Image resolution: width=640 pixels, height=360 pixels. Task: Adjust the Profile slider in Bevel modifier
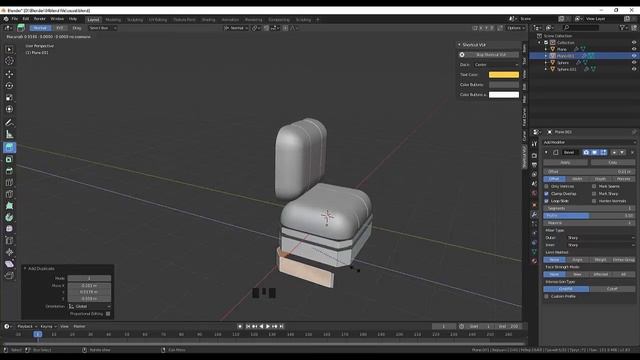tap(589, 216)
